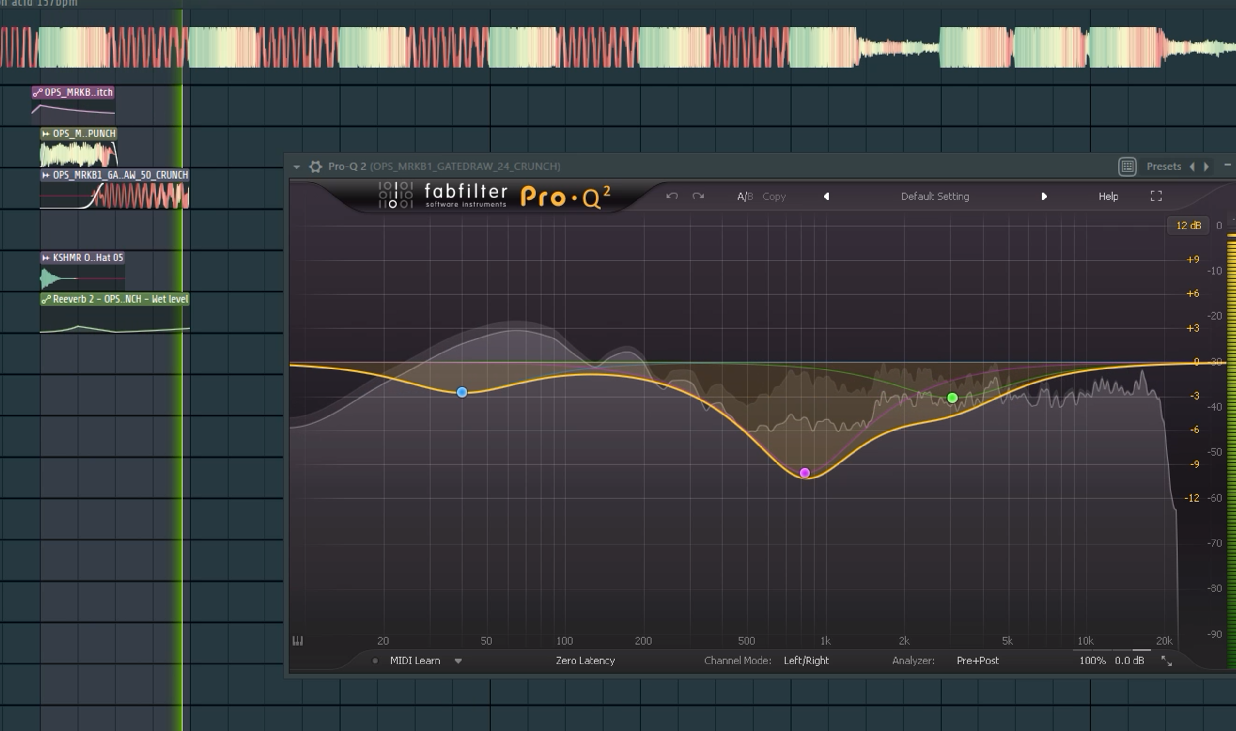Image resolution: width=1236 pixels, height=731 pixels.
Task: Select the purple EQ band node near 1k
Action: click(x=805, y=473)
